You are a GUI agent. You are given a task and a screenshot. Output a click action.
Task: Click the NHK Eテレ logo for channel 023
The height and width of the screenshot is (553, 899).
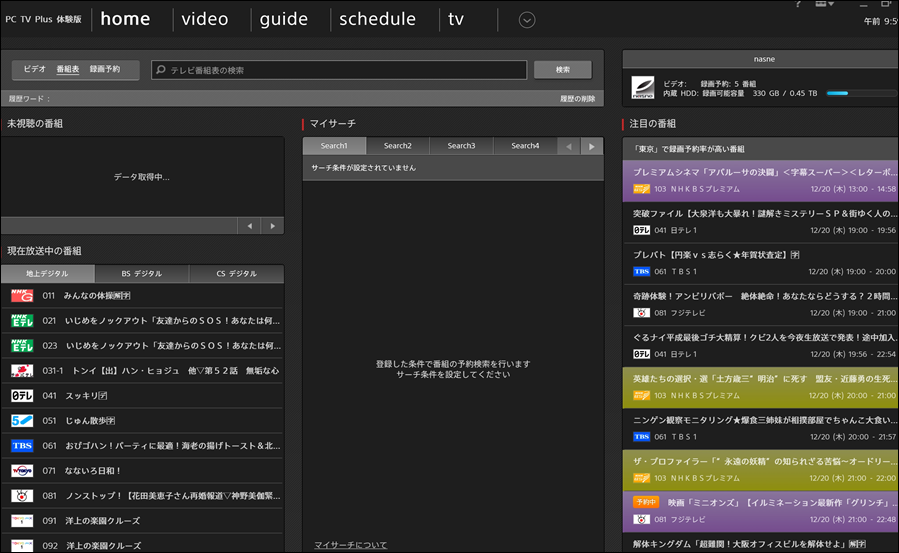22,346
